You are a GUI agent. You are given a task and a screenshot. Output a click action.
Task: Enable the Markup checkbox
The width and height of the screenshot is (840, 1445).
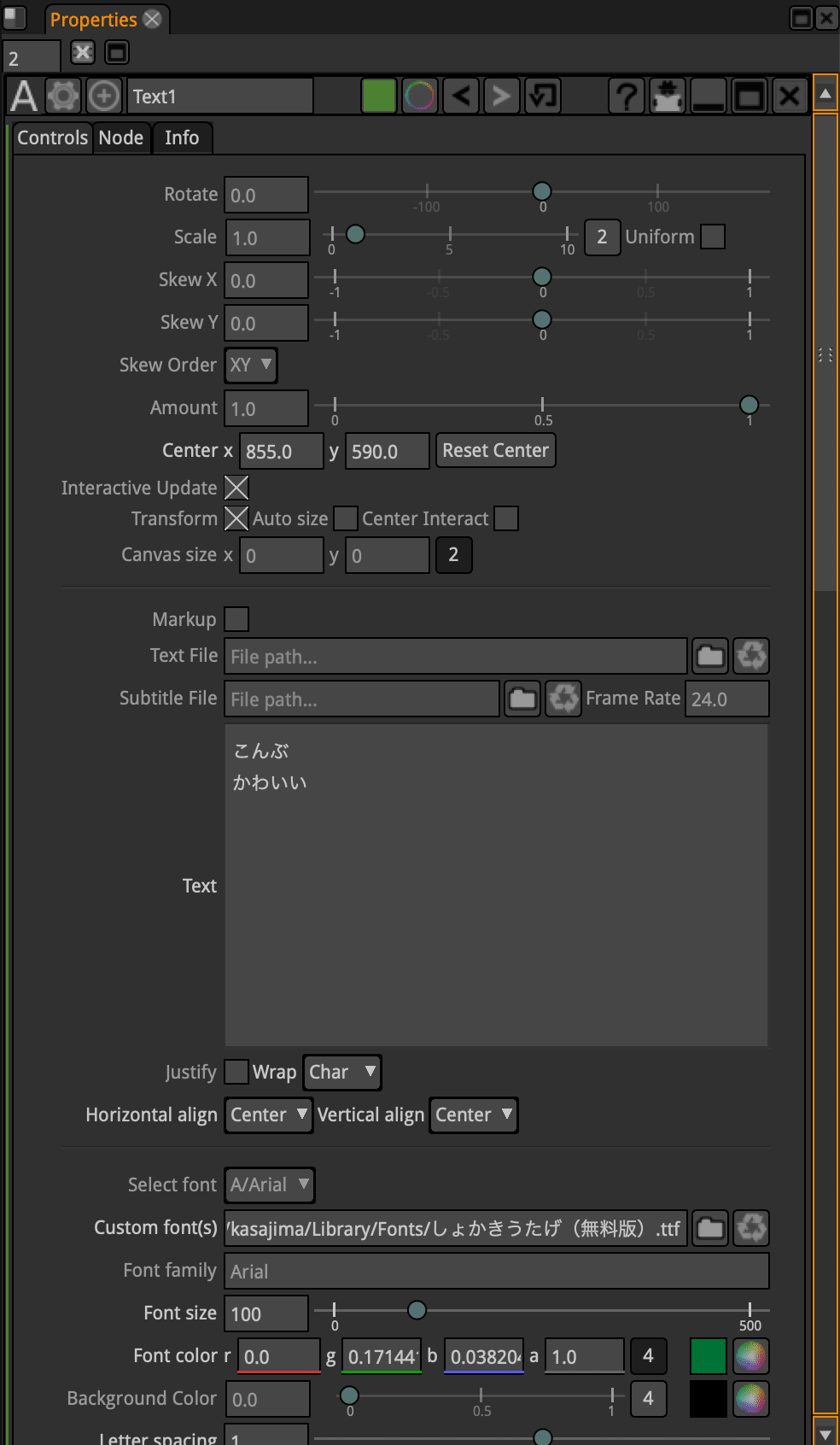pyautogui.click(x=236, y=619)
